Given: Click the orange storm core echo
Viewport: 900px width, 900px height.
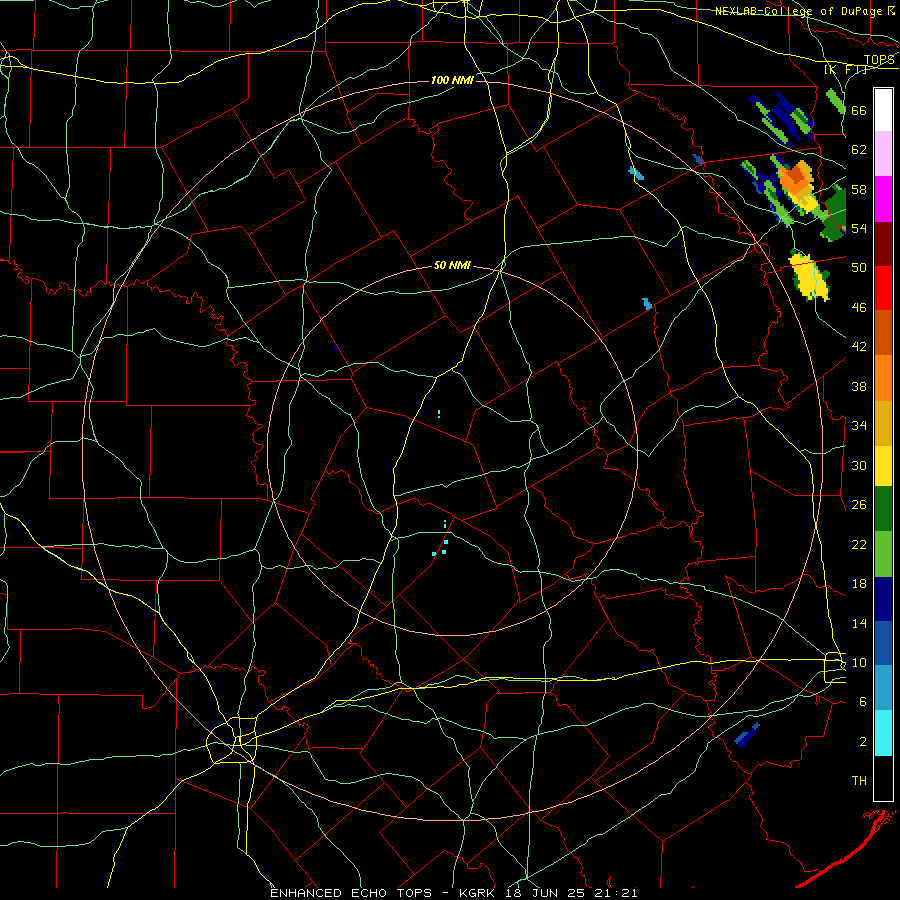Looking at the screenshot, I should click(795, 177).
